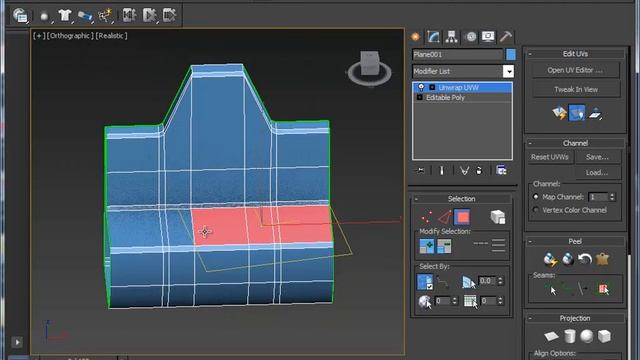Click Make Unique below modifier stack
Image resolution: width=640 pixels, height=360 pixels.
click(464, 171)
